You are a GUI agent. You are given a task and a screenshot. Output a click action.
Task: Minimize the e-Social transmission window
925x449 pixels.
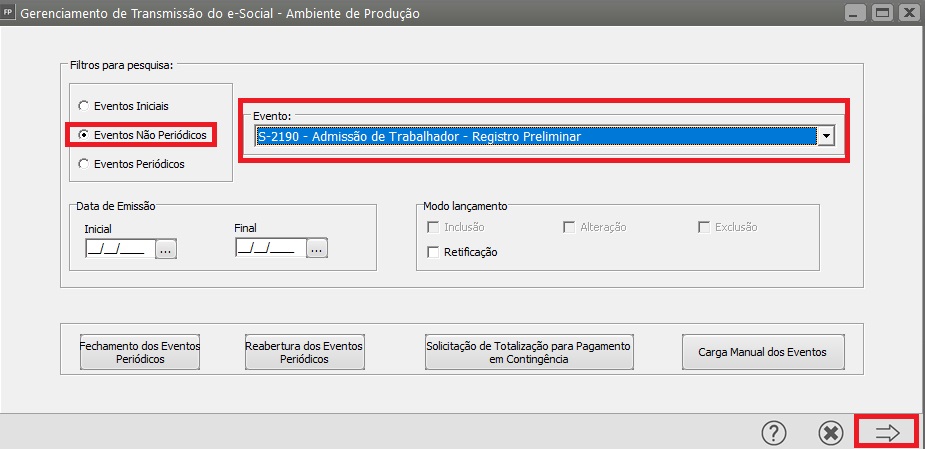point(855,12)
